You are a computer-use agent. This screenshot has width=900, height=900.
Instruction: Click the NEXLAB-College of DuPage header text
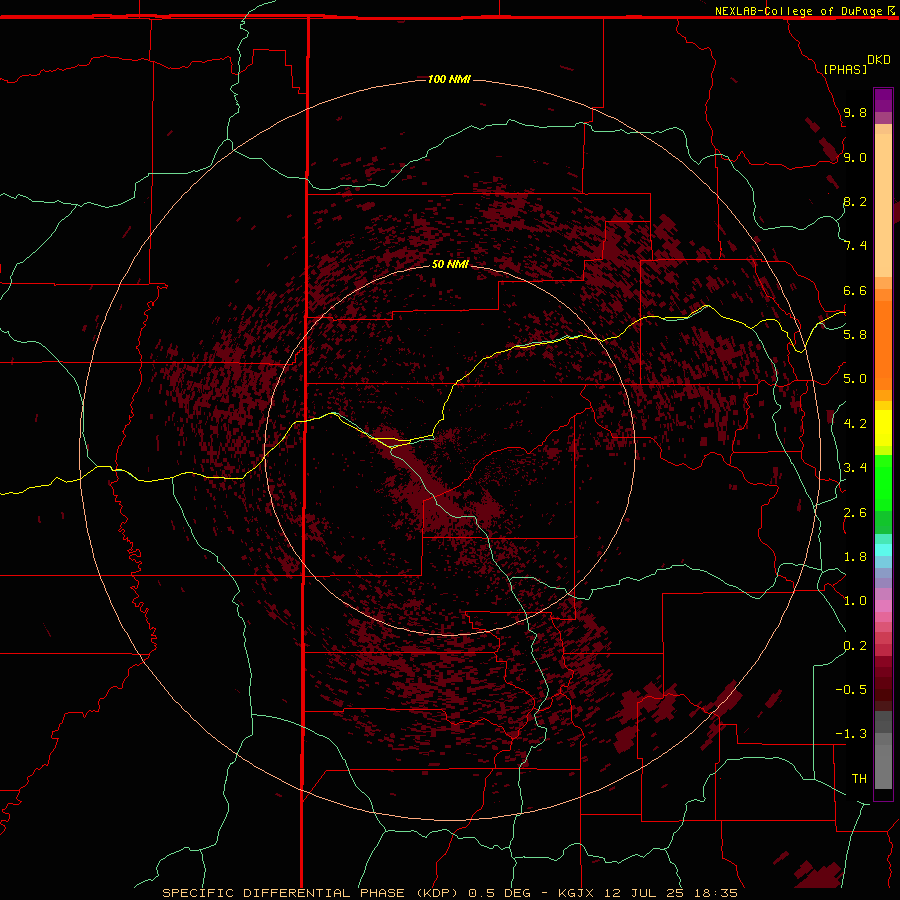[798, 11]
